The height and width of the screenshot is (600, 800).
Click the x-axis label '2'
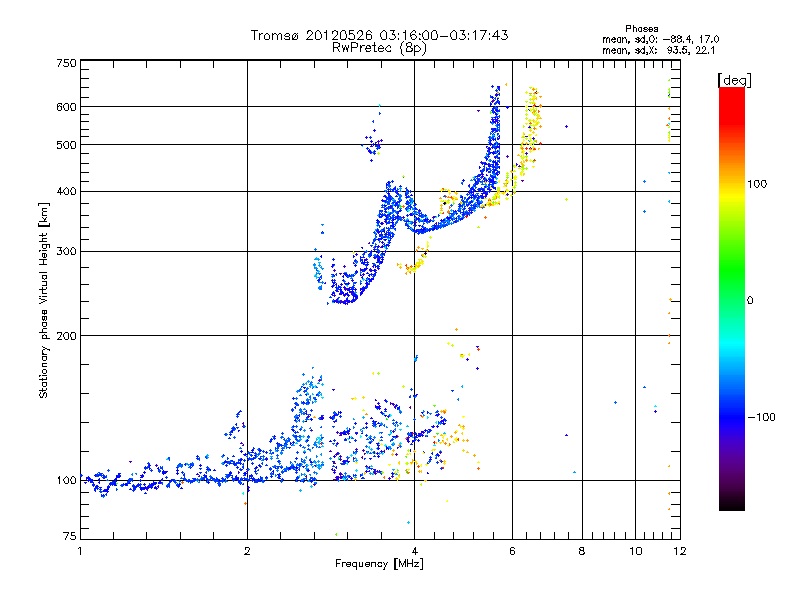tap(247, 551)
